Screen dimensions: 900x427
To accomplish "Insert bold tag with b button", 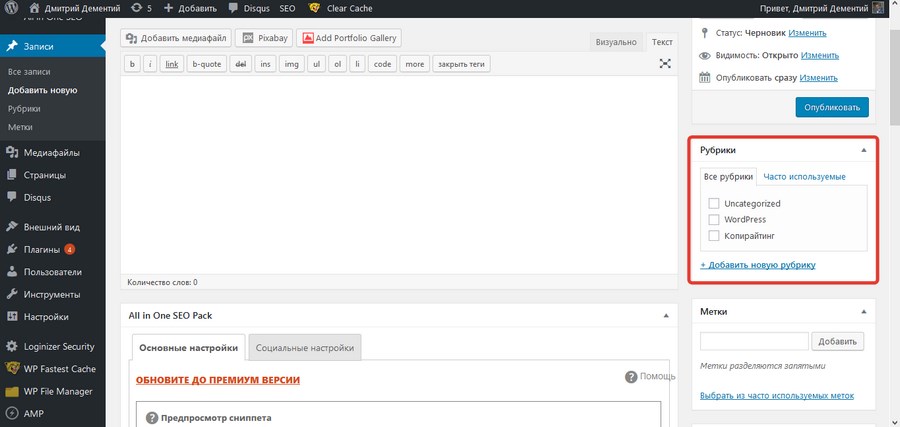I will [x=133, y=64].
